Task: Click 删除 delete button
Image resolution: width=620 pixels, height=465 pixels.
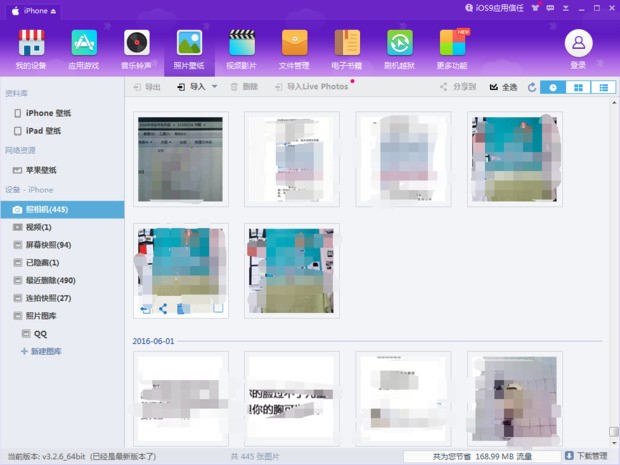Action: coord(244,87)
